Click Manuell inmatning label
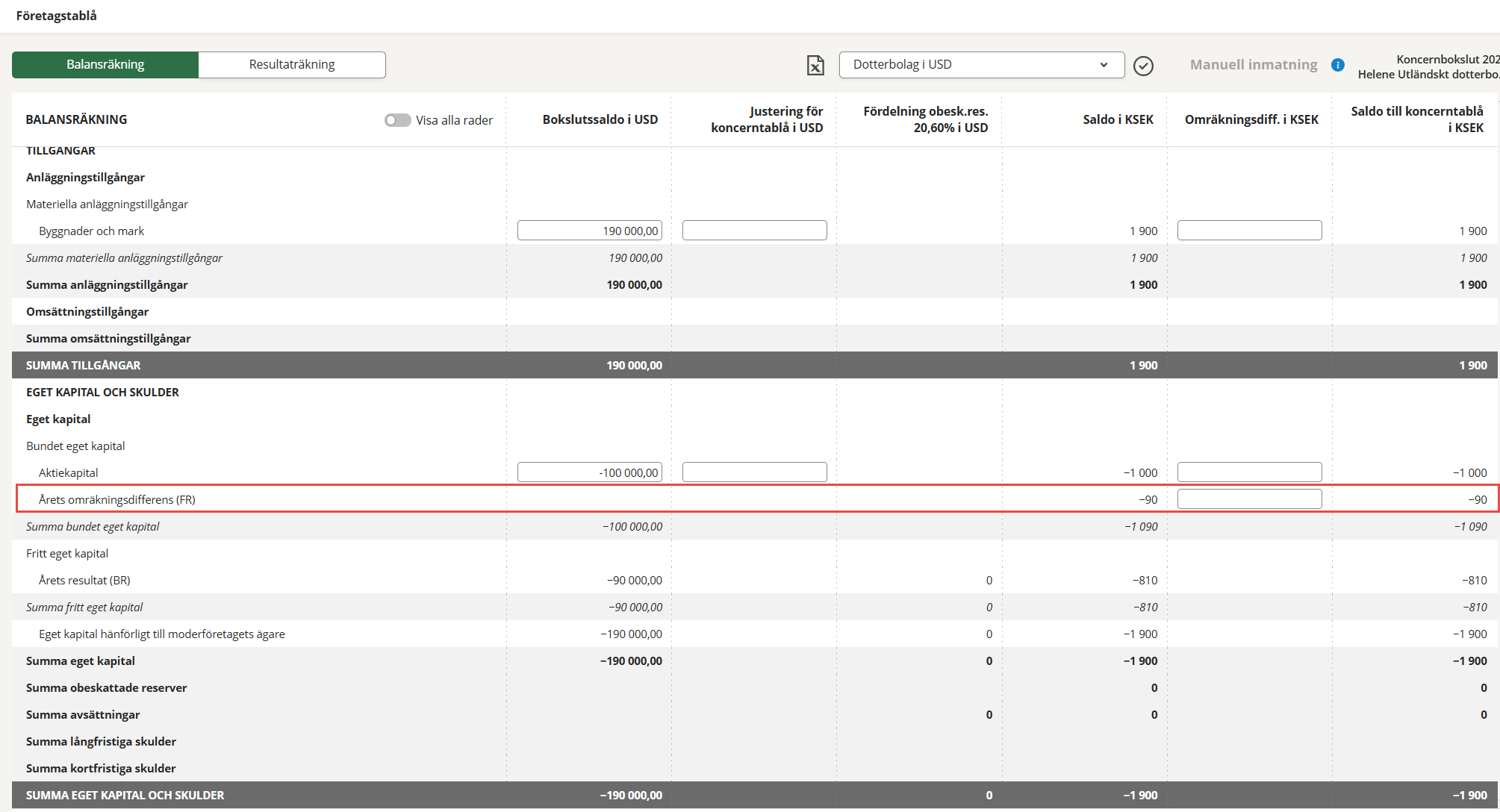The height and width of the screenshot is (812, 1500). (x=1253, y=65)
